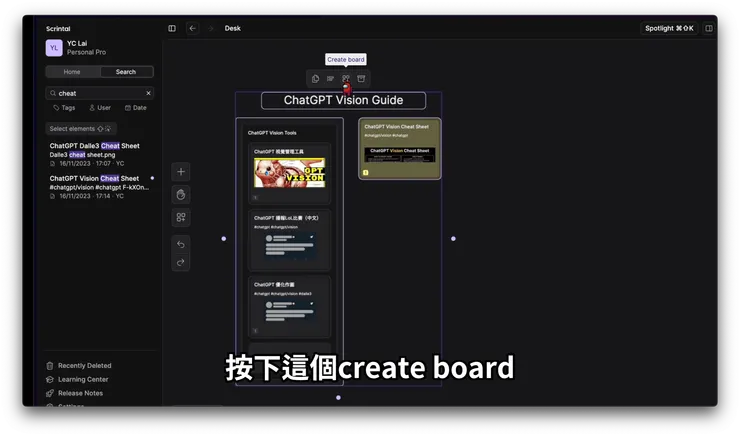The image size is (740, 436).
Task: Switch to the Home tab
Action: (x=72, y=72)
